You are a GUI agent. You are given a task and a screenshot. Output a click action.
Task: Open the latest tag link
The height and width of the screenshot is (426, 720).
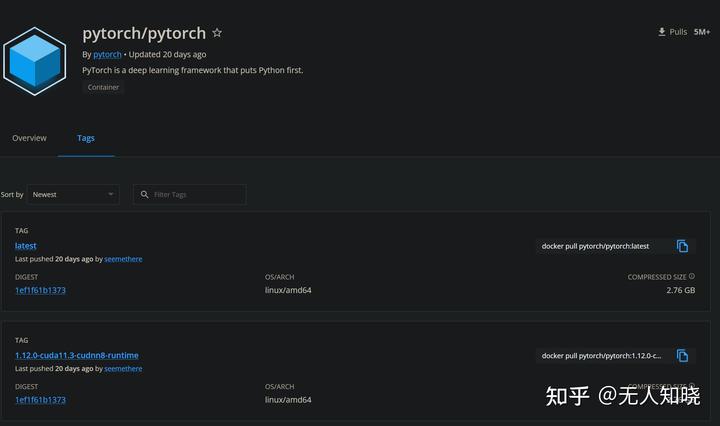pos(25,246)
